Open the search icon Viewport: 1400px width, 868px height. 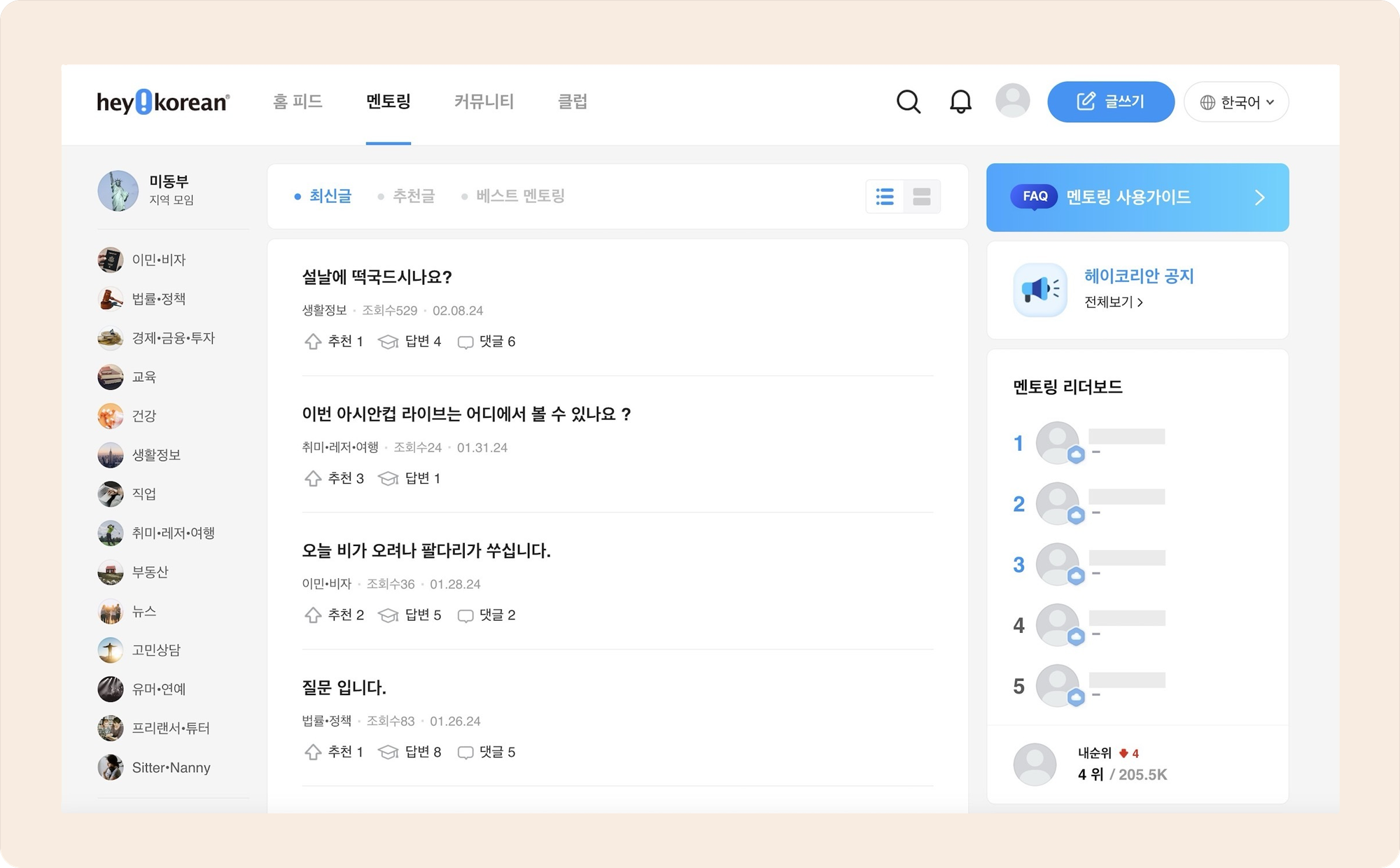click(x=908, y=101)
